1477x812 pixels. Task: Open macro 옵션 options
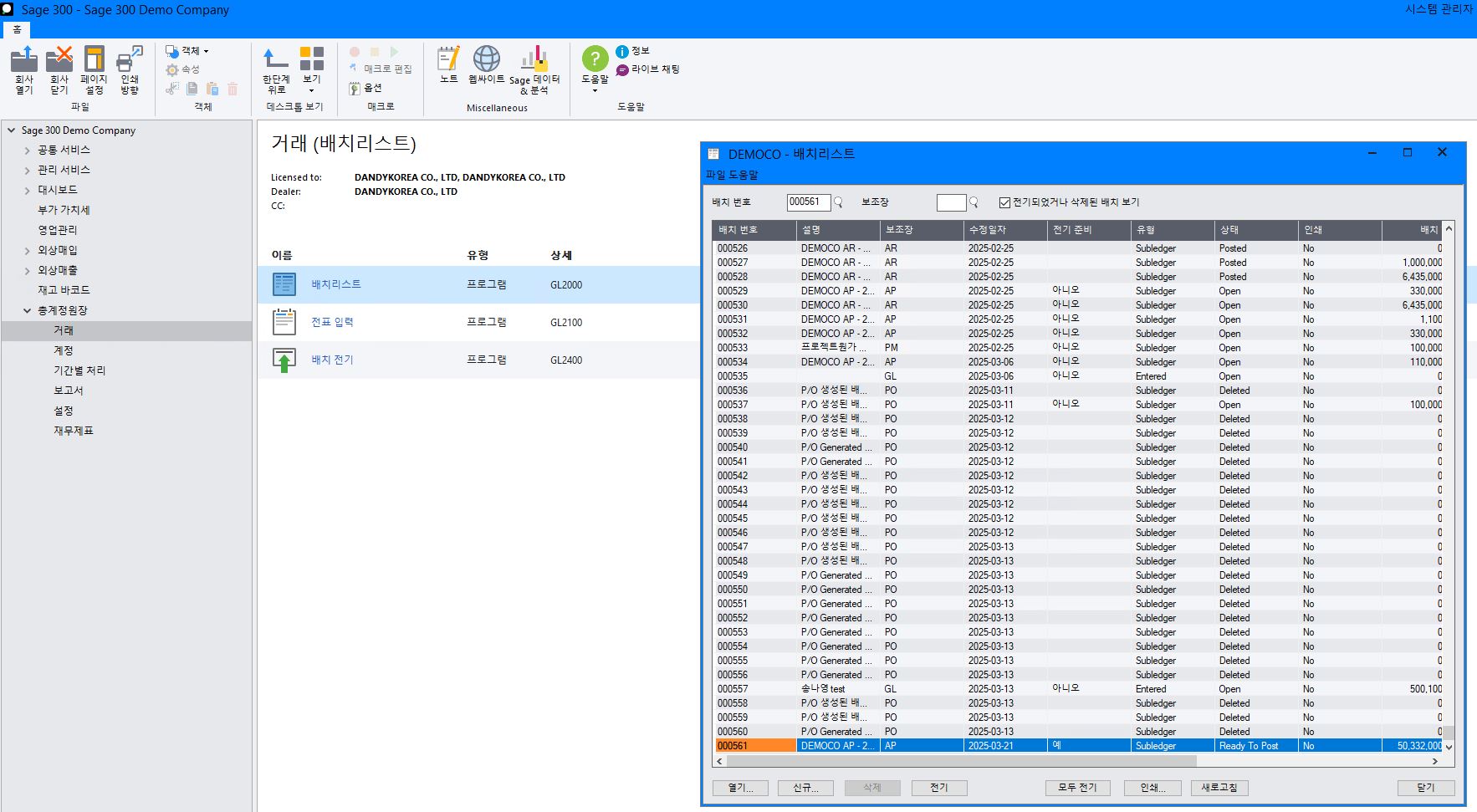point(365,88)
